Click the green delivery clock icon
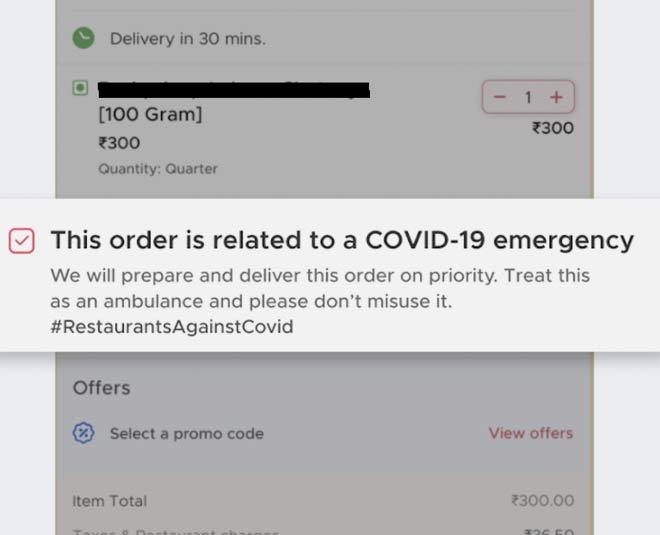 [83, 38]
